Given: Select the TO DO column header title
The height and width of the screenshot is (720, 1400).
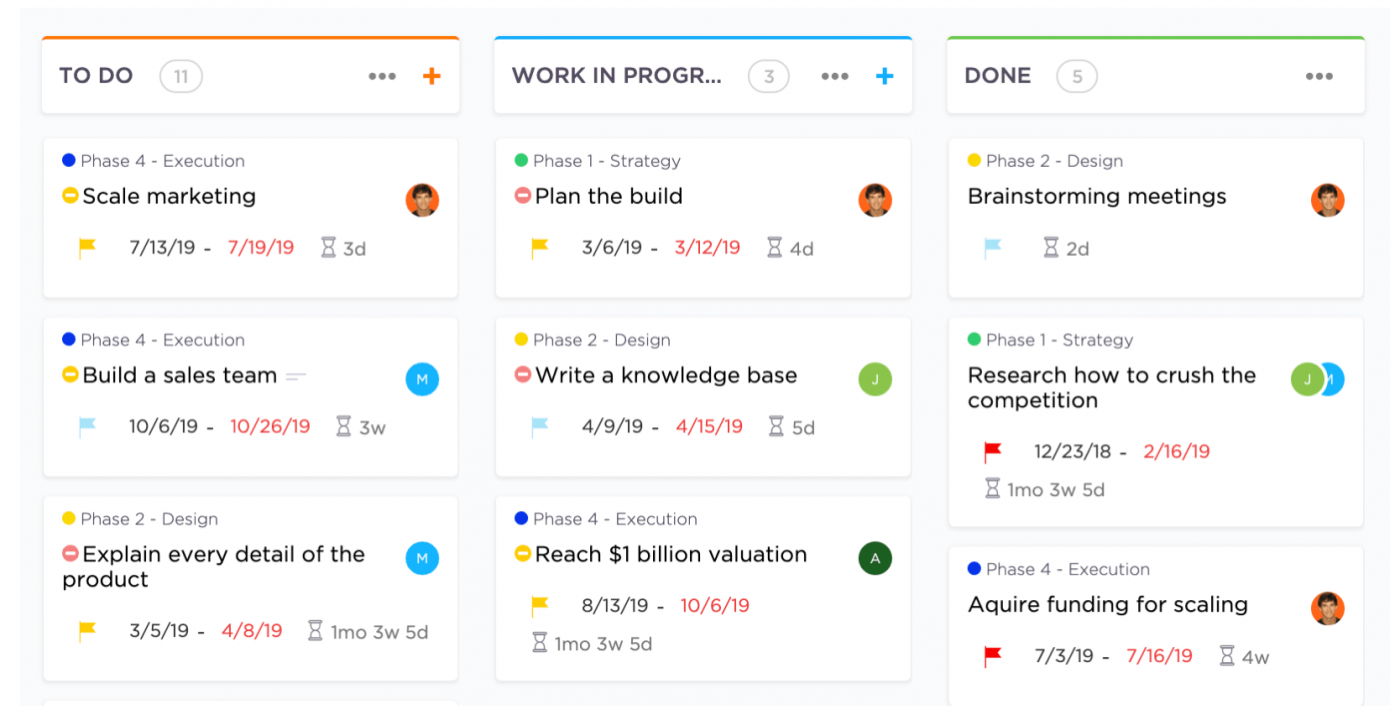Looking at the screenshot, I should coord(96,76).
